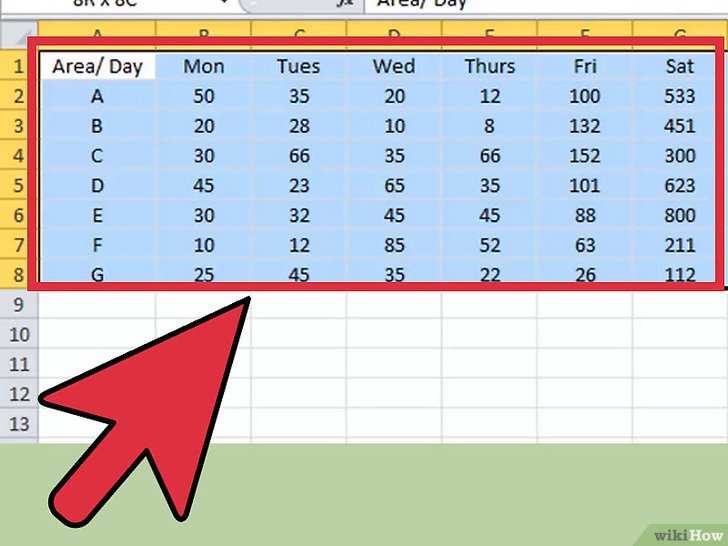The image size is (728, 546).
Task: Select the cell containing 533
Action: pos(680,96)
